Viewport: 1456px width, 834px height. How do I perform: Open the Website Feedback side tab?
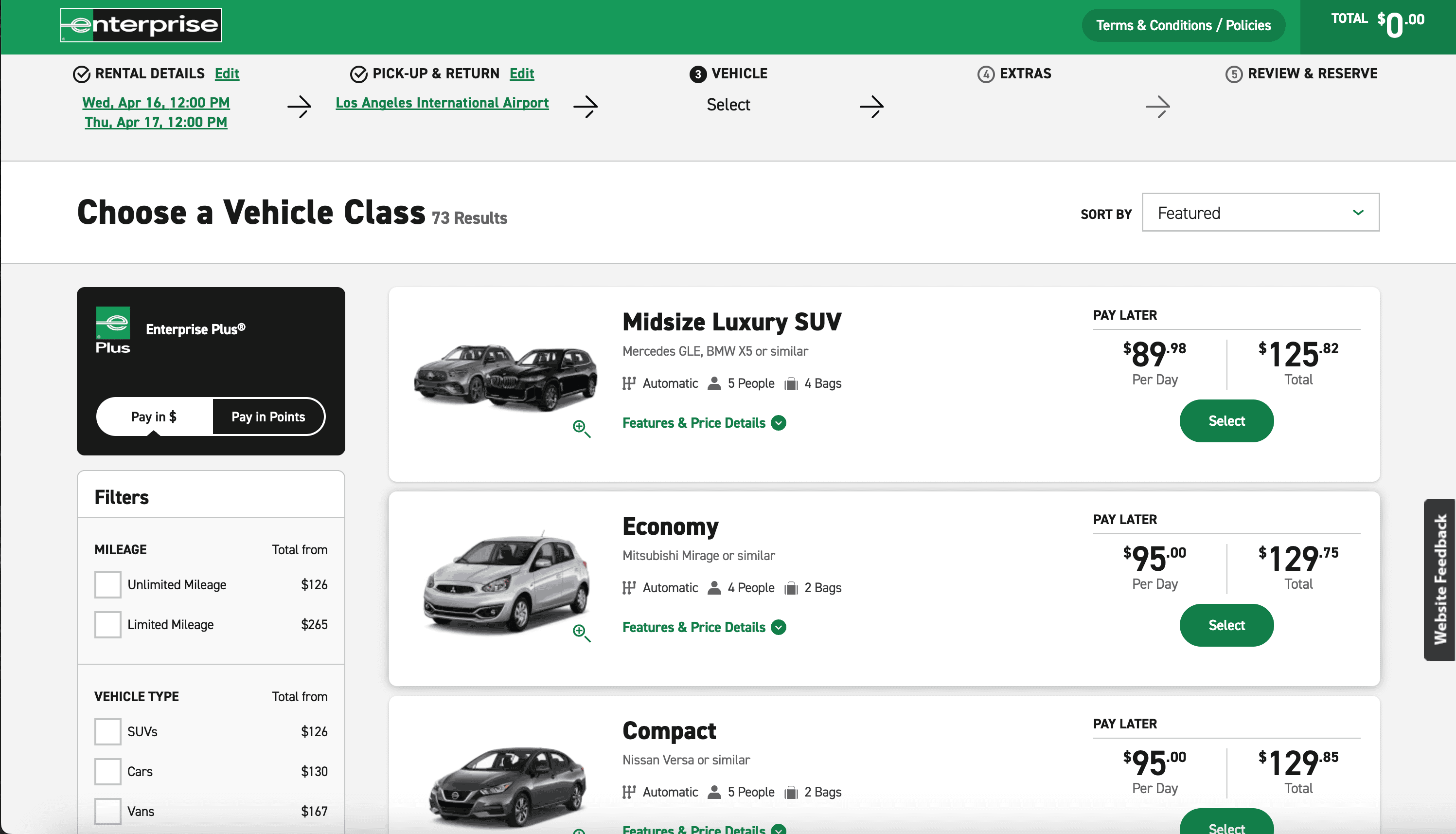click(x=1439, y=580)
